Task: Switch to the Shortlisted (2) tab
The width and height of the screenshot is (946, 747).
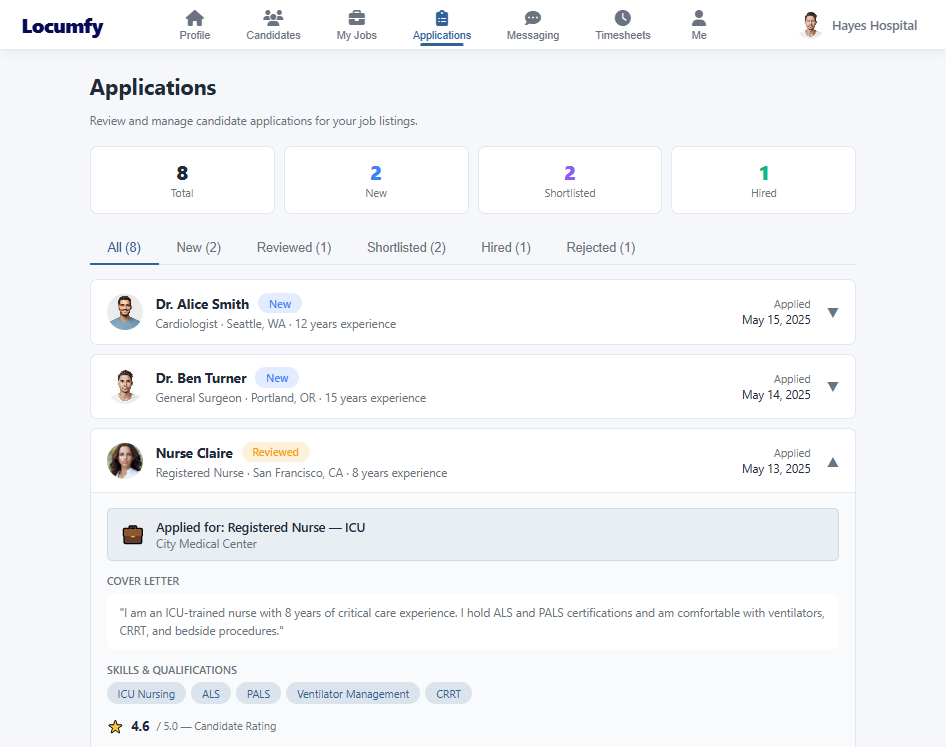Action: (406, 247)
